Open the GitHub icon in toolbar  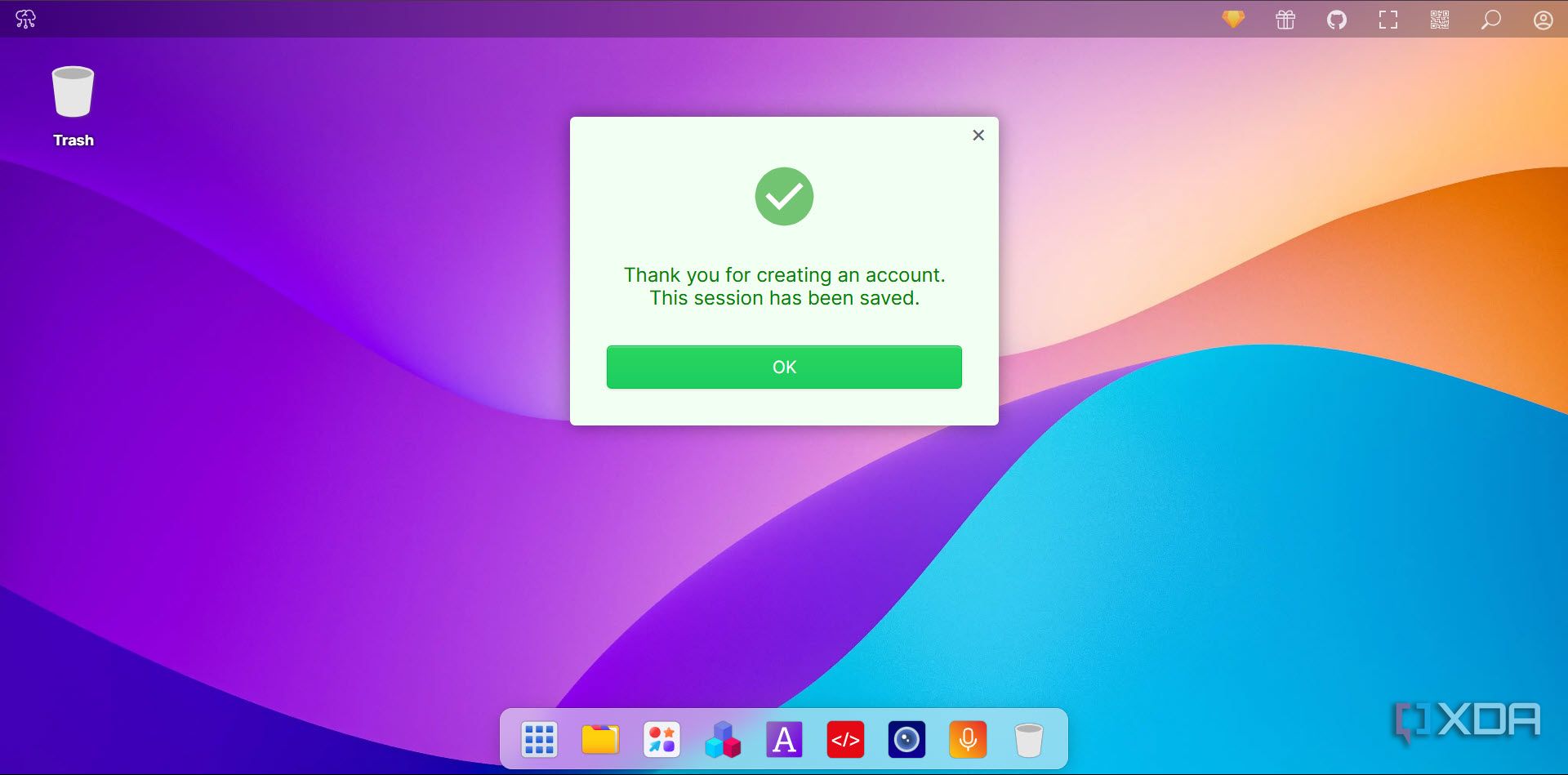coord(1337,20)
